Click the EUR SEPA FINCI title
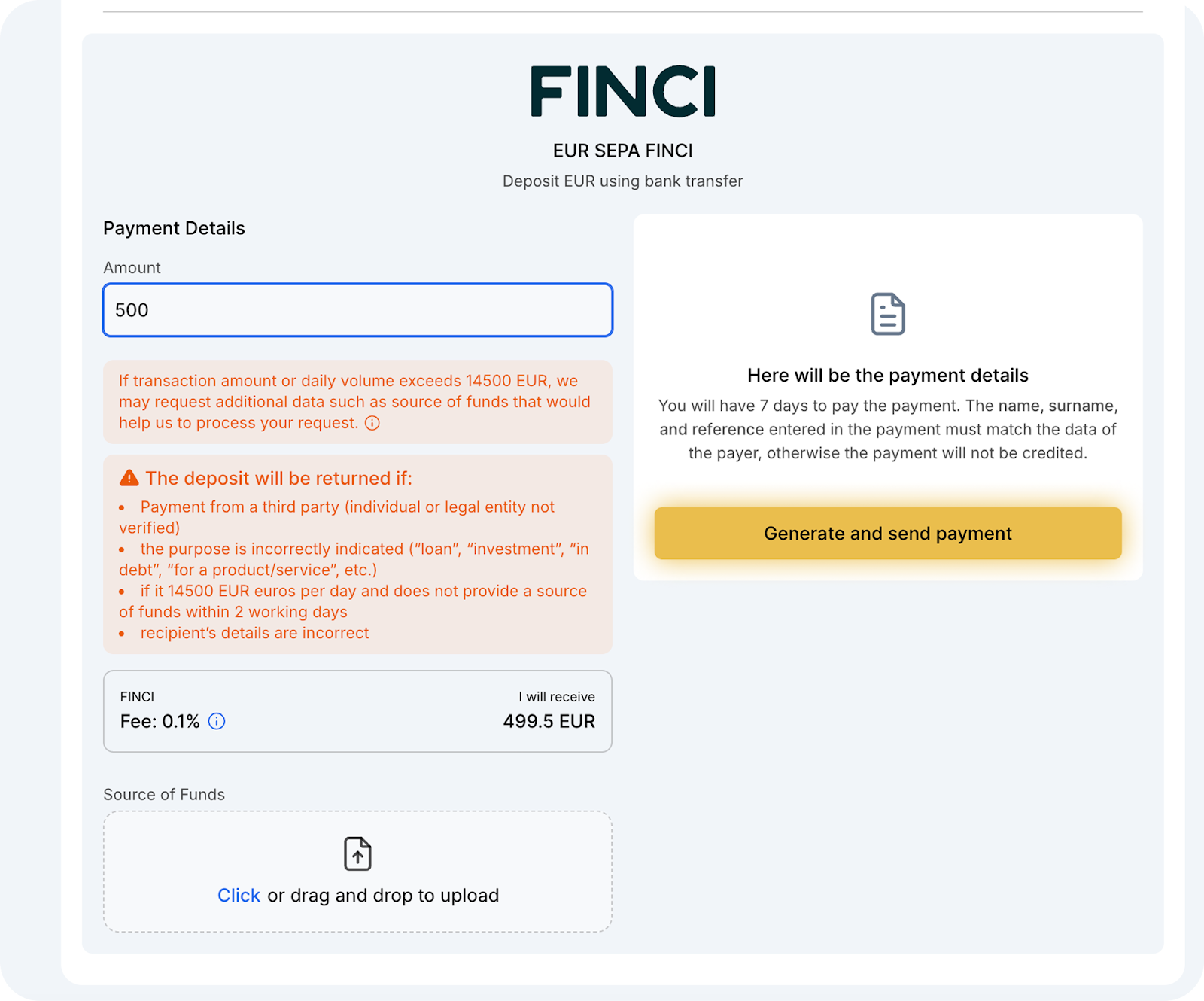The width and height of the screenshot is (1204, 1001). [x=622, y=151]
